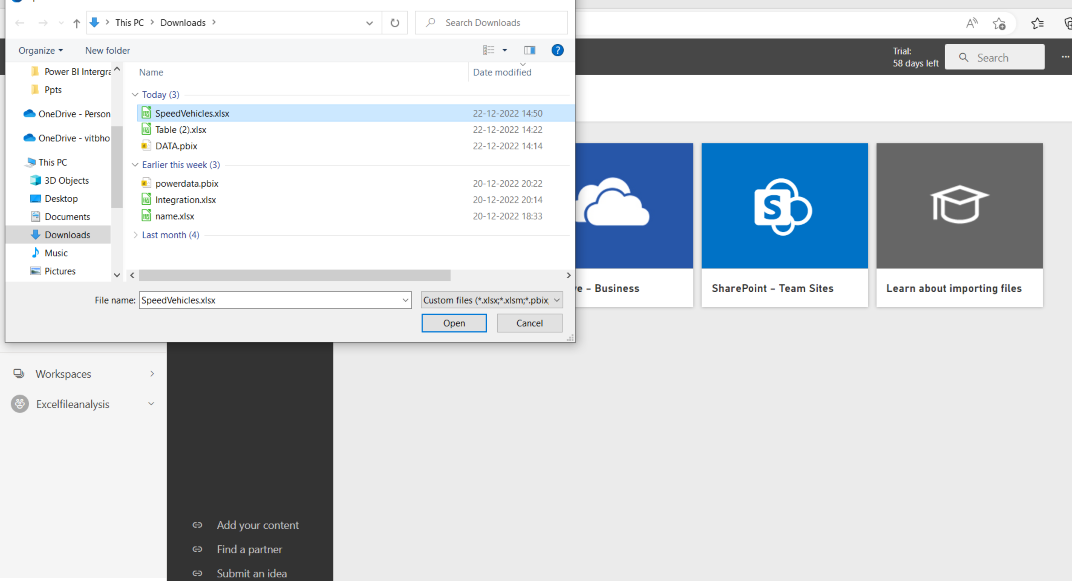Open the File name dropdown arrow
1072x581 pixels.
tap(405, 300)
